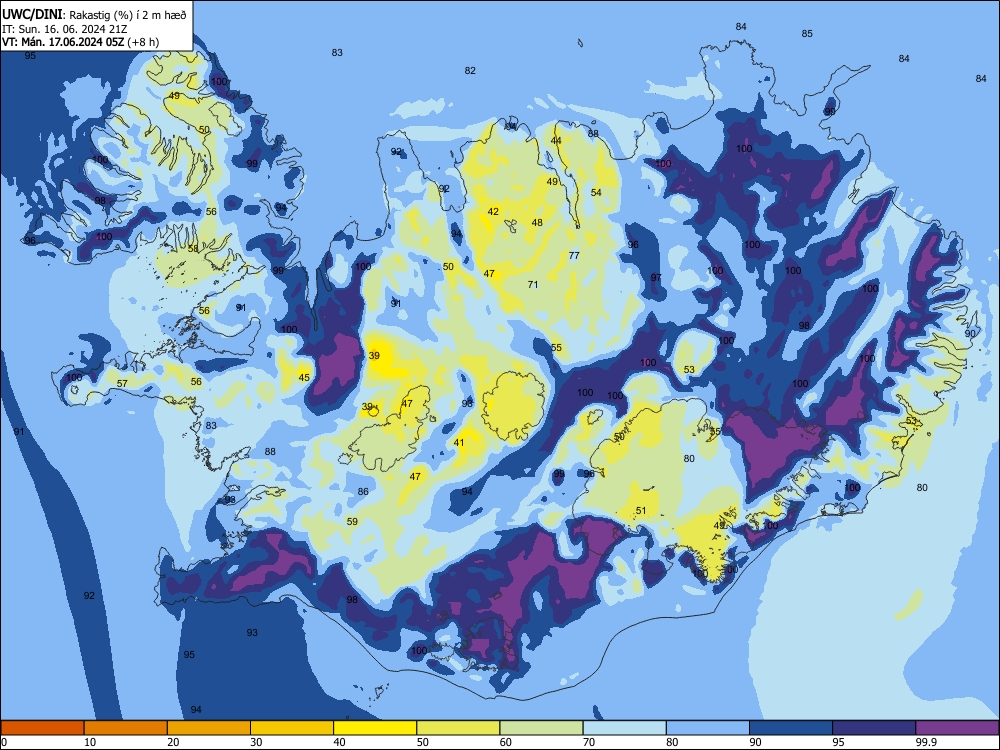
Task: Click the 20–30 light orange legend swatch
Action: [x=209, y=728]
